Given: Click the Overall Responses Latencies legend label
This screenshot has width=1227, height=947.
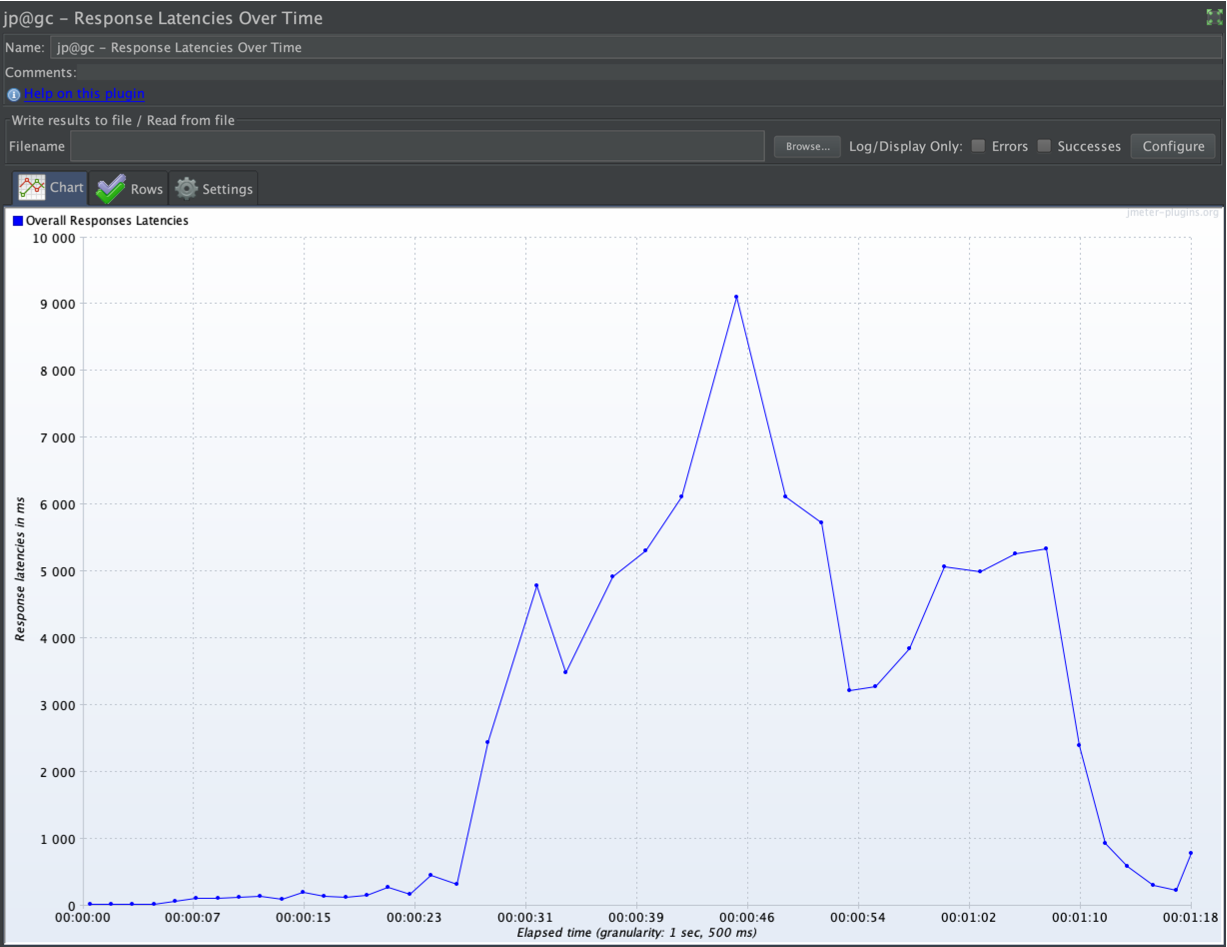Looking at the screenshot, I should [107, 220].
